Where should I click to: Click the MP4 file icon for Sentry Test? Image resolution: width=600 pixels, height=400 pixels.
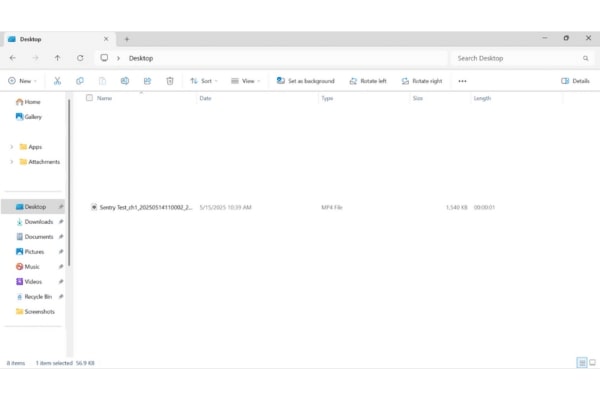click(94, 207)
